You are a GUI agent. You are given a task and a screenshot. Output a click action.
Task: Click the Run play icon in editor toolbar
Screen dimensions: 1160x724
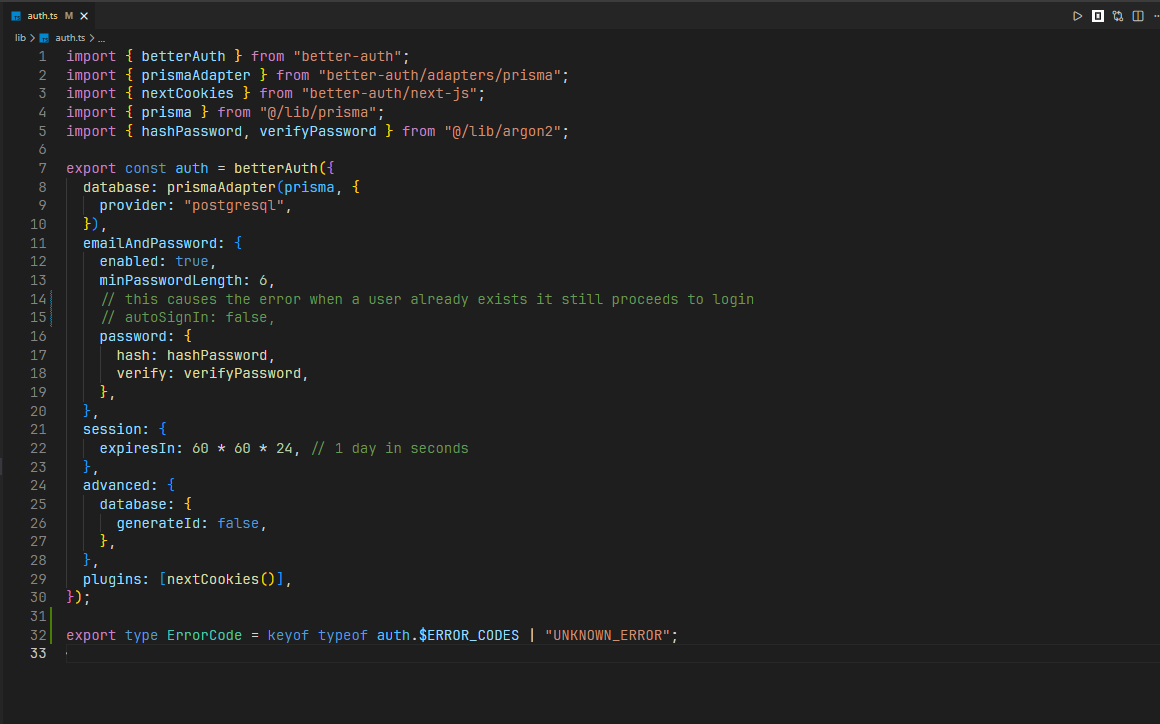click(1077, 16)
